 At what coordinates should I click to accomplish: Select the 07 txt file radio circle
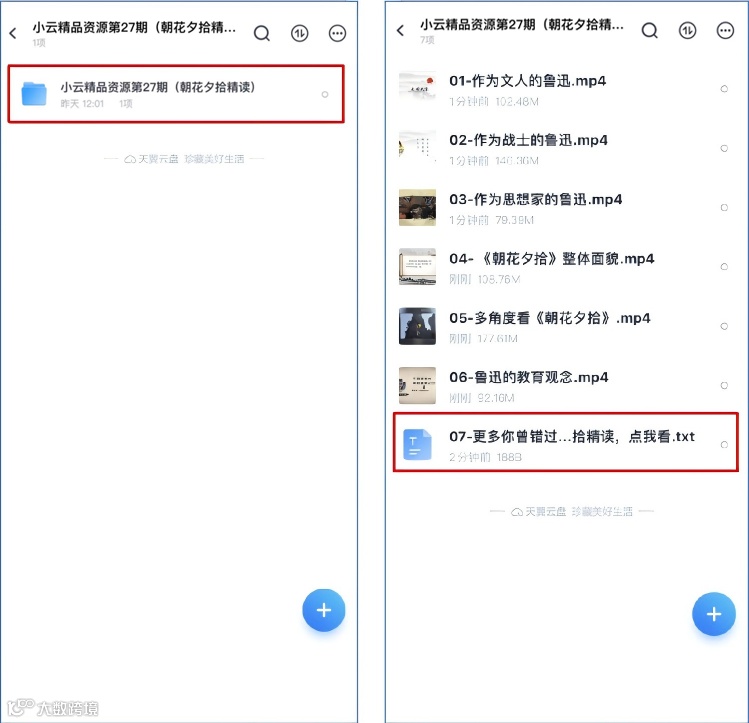724,445
